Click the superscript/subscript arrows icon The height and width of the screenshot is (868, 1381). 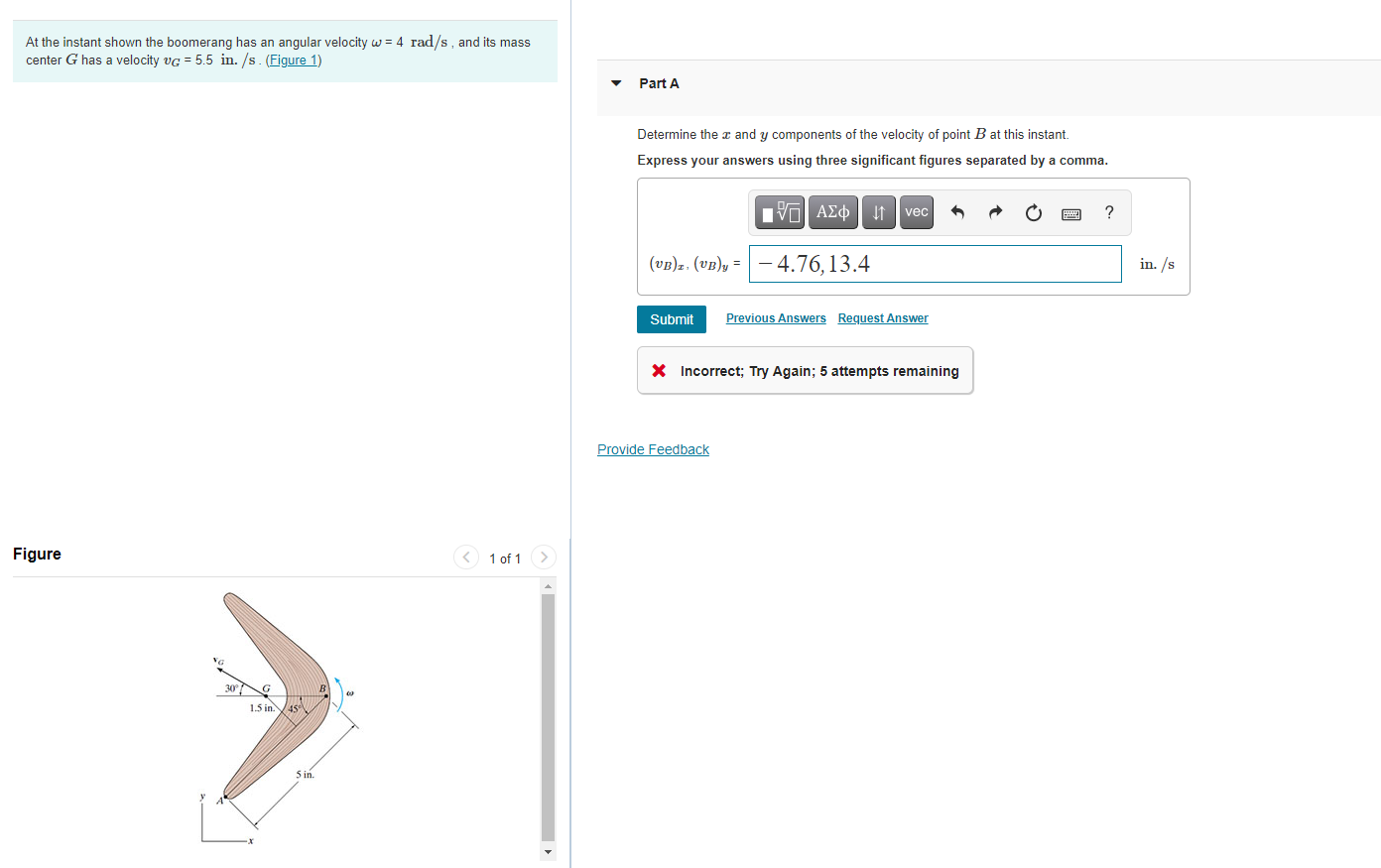[877, 211]
